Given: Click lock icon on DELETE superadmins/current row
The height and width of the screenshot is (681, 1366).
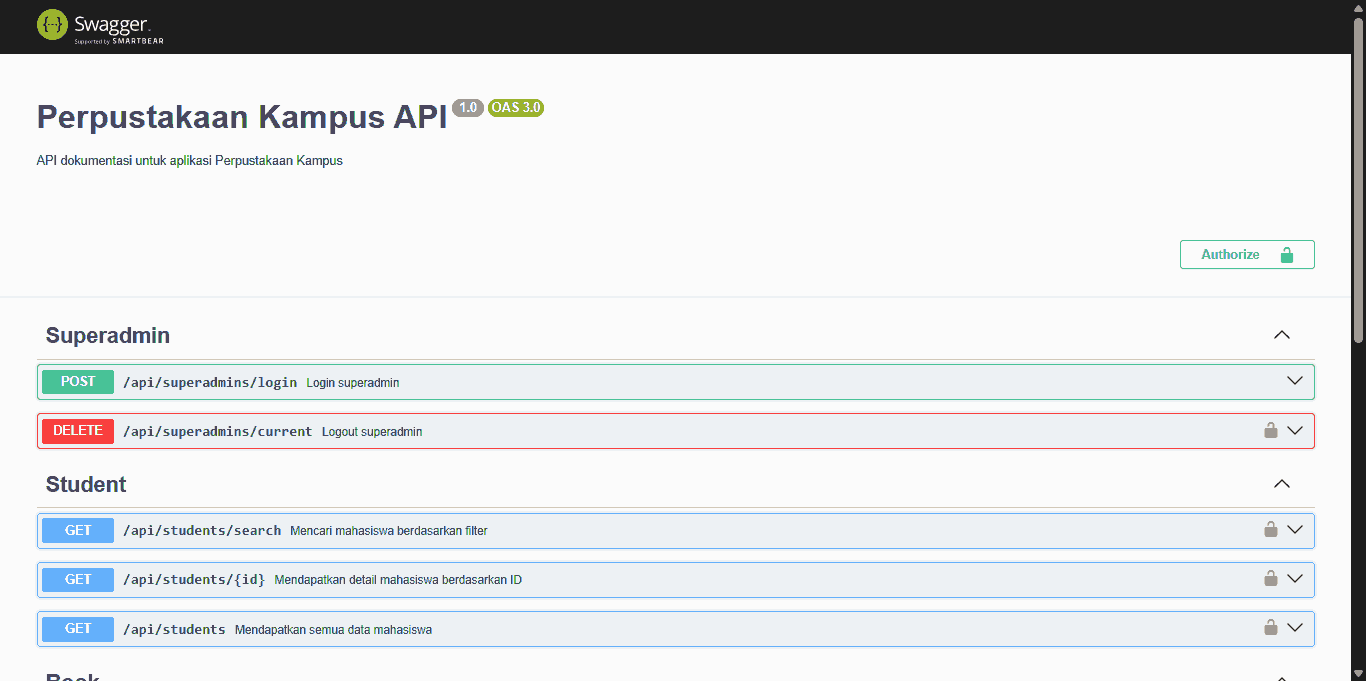Looking at the screenshot, I should click(1270, 431).
